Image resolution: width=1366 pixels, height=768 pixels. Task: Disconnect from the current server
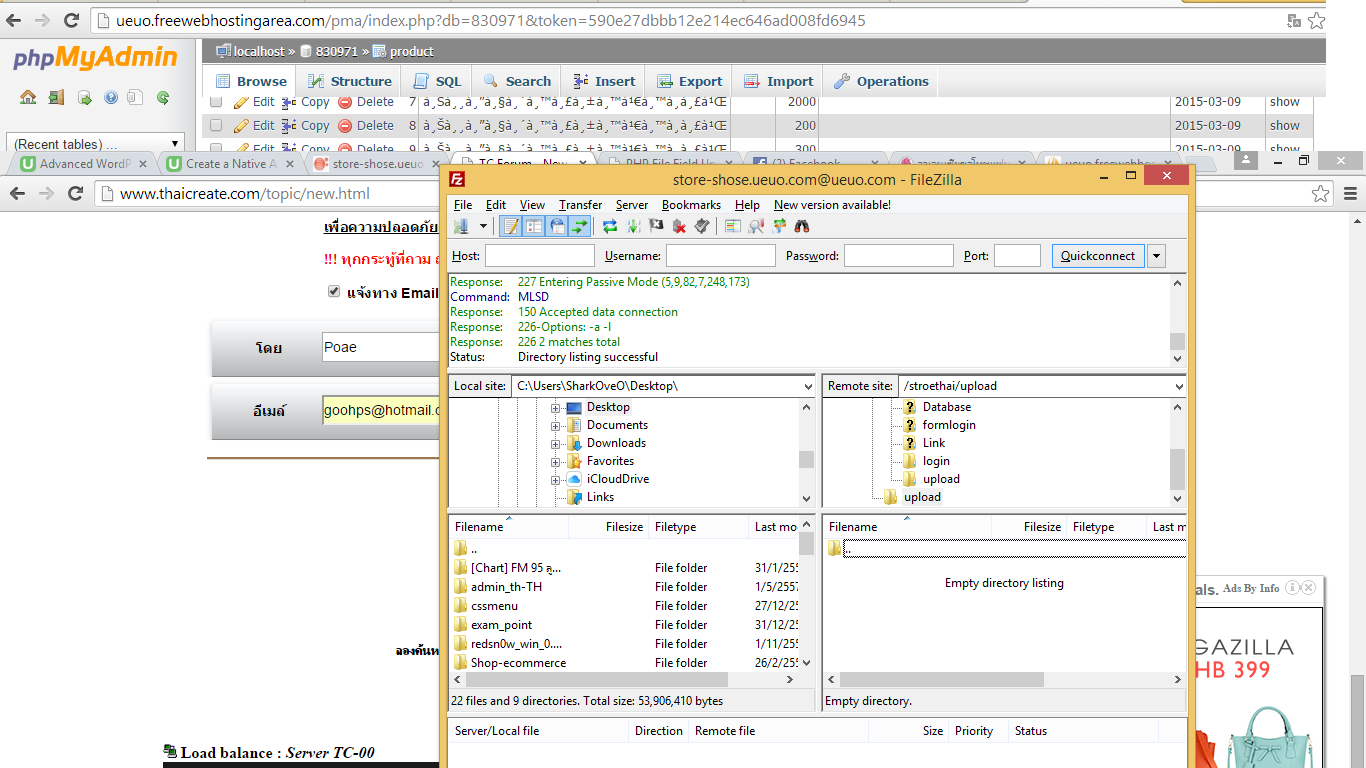tap(679, 227)
